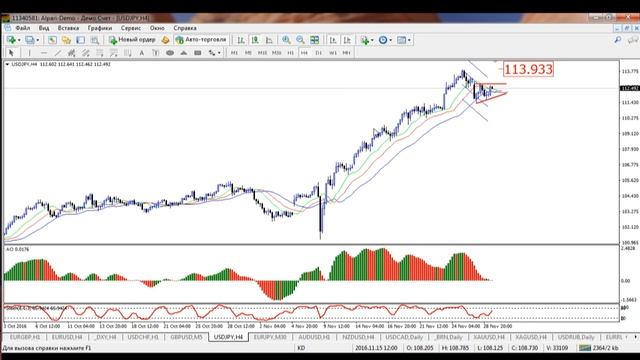Switch to the USDCHF,H1 chart tab

(143, 337)
